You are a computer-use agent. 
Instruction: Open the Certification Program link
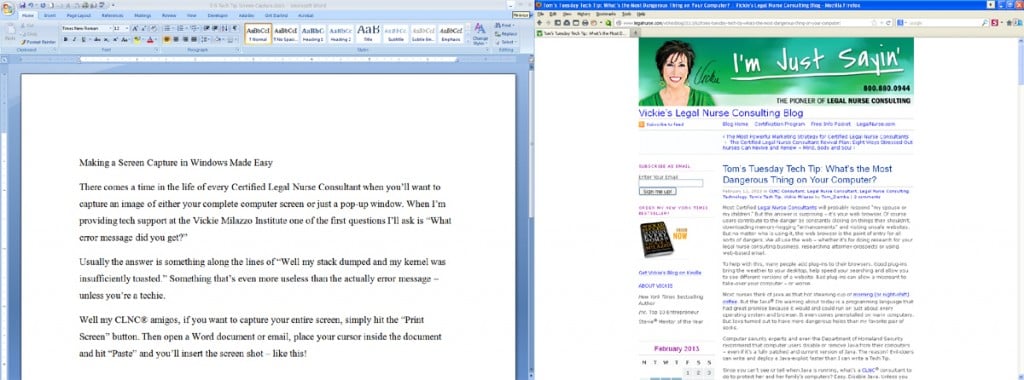[780, 123]
